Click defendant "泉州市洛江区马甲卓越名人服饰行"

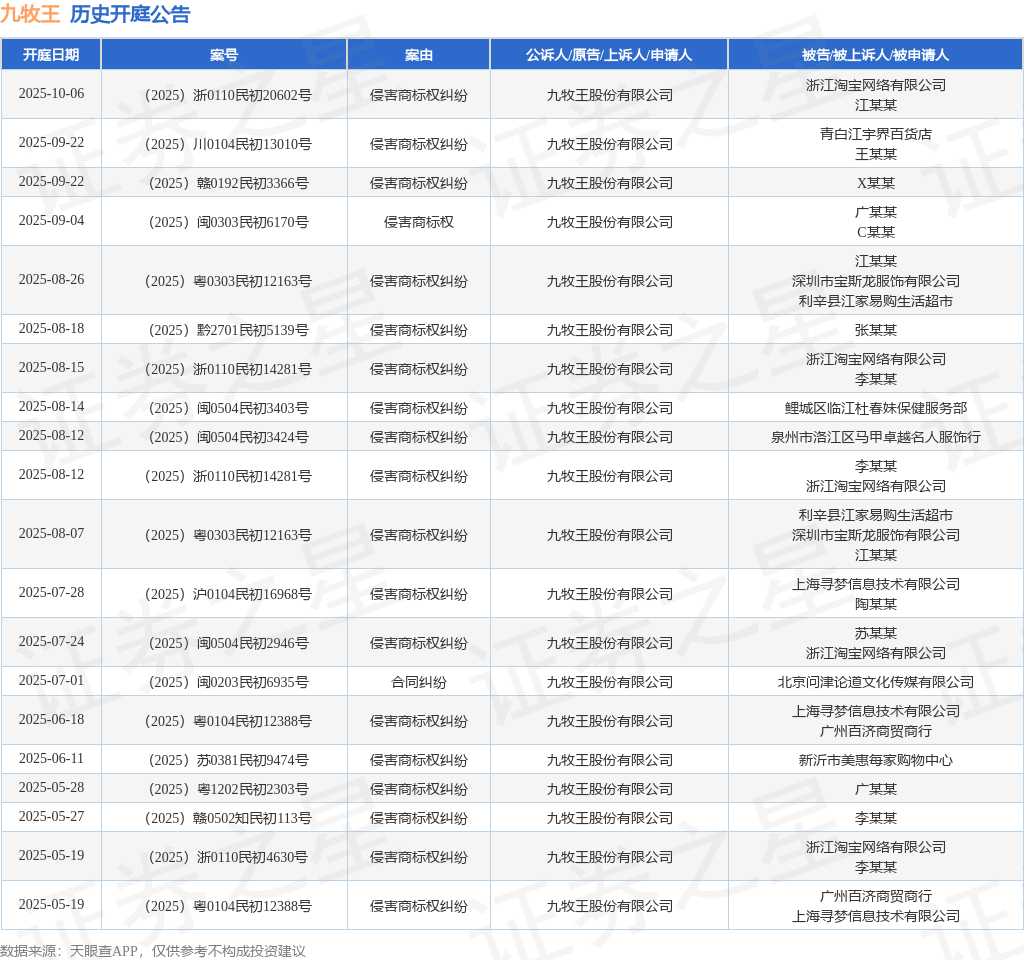click(x=876, y=437)
